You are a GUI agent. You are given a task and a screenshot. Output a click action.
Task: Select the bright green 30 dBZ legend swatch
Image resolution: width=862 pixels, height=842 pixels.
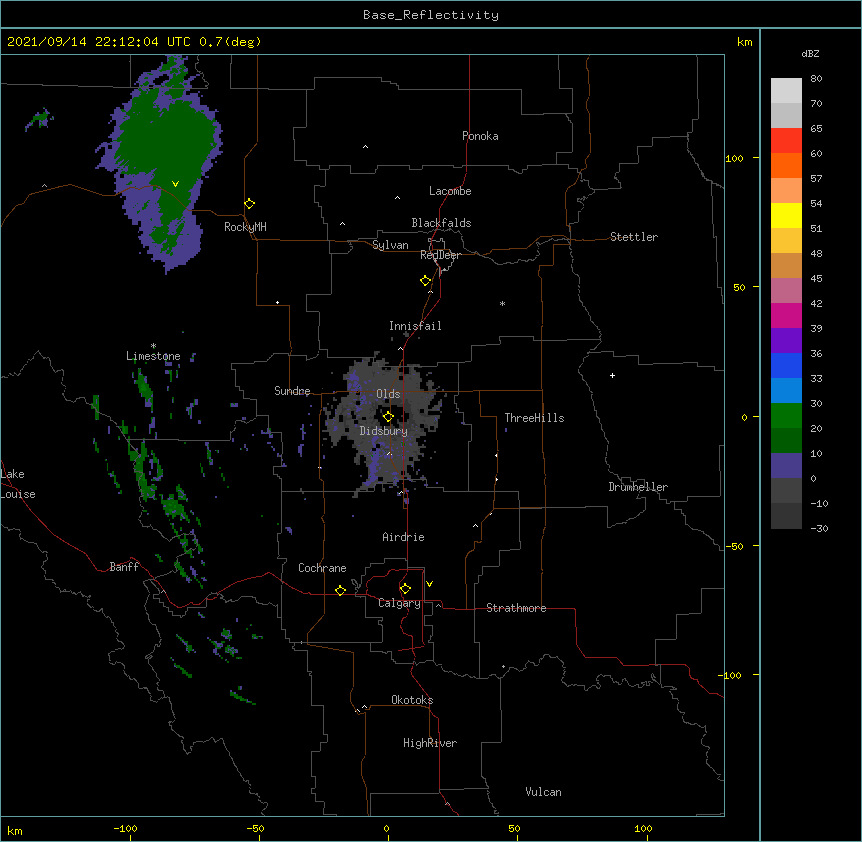click(786, 416)
